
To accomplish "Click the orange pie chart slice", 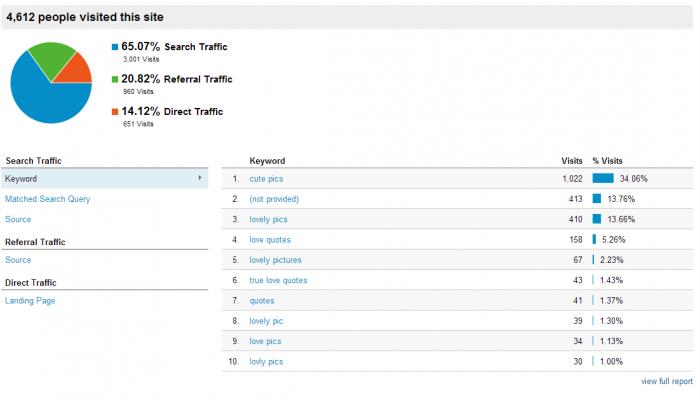I will click(76, 71).
